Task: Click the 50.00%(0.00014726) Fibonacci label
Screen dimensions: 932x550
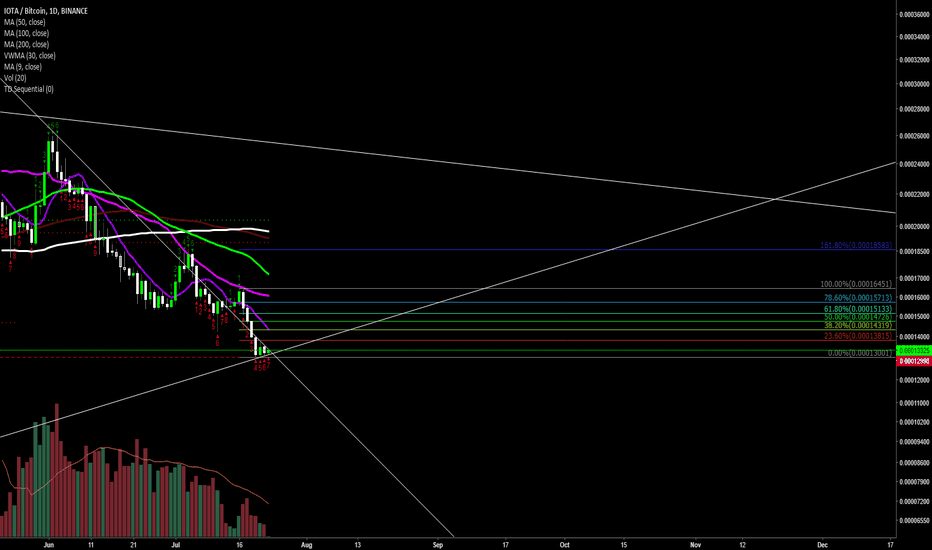Action: click(x=858, y=317)
